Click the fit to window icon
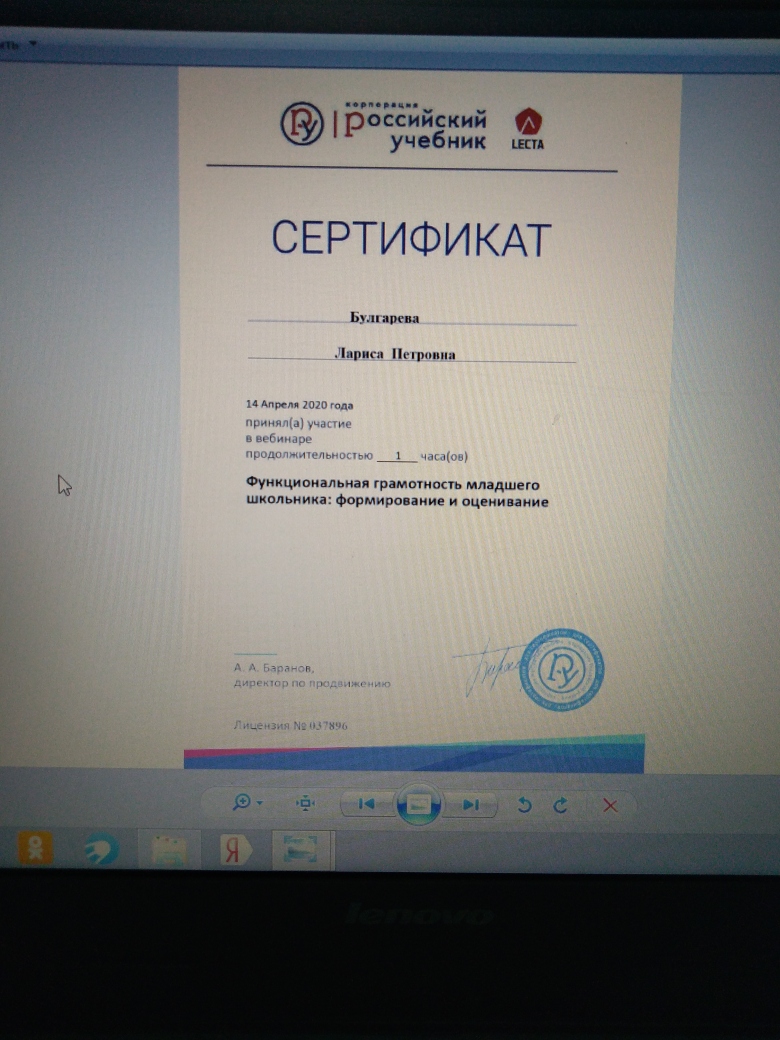 point(306,804)
